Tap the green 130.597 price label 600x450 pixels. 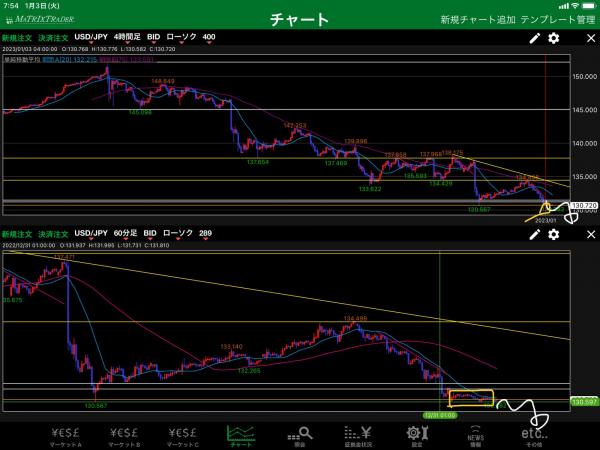584,401
